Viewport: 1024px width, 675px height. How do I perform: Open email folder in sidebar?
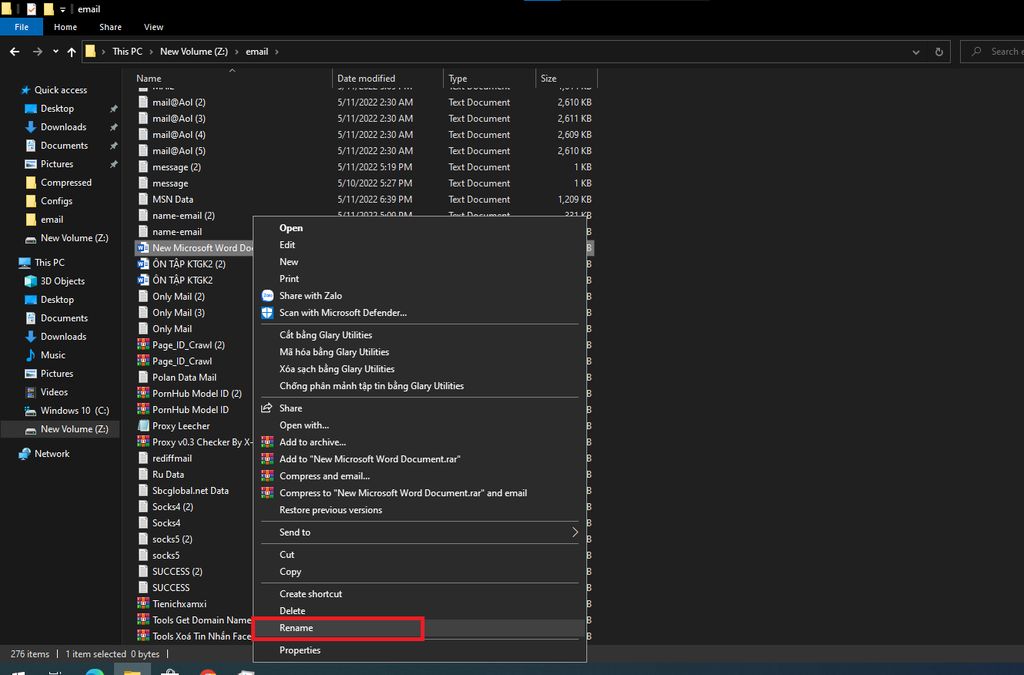pos(52,219)
